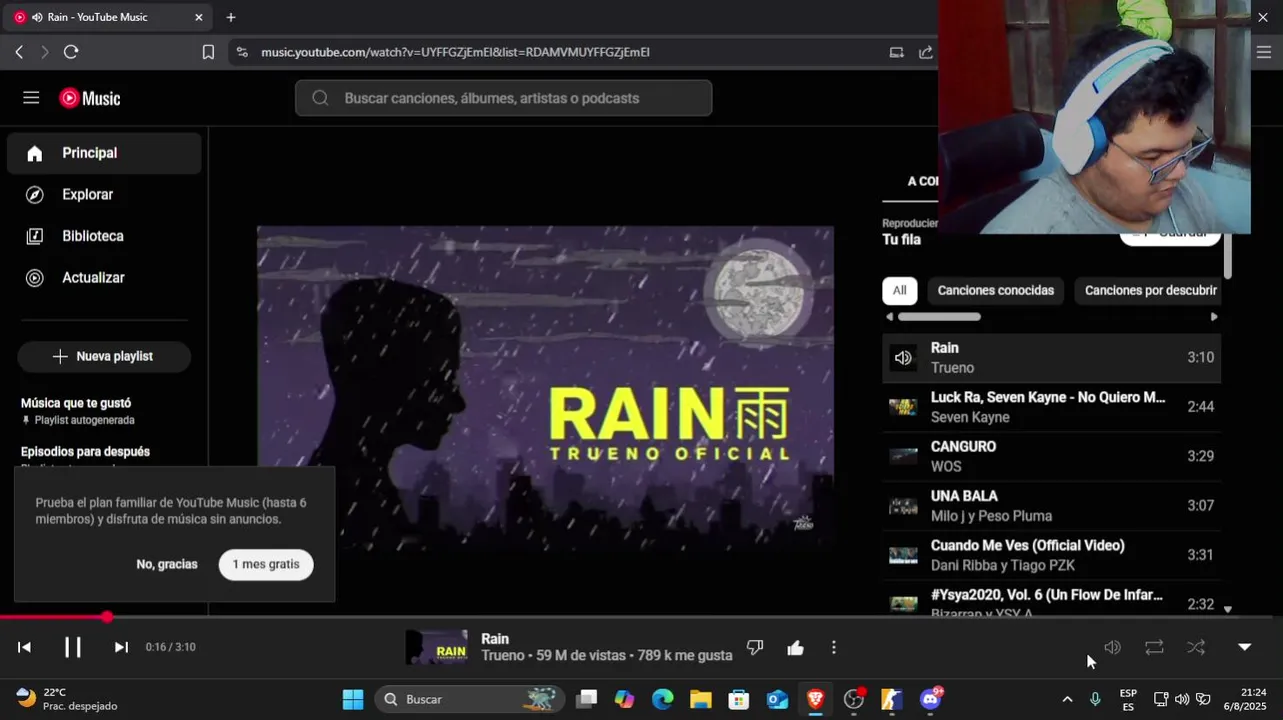Open the Actualizar section
The width and height of the screenshot is (1283, 720).
pyautogui.click(x=104, y=278)
